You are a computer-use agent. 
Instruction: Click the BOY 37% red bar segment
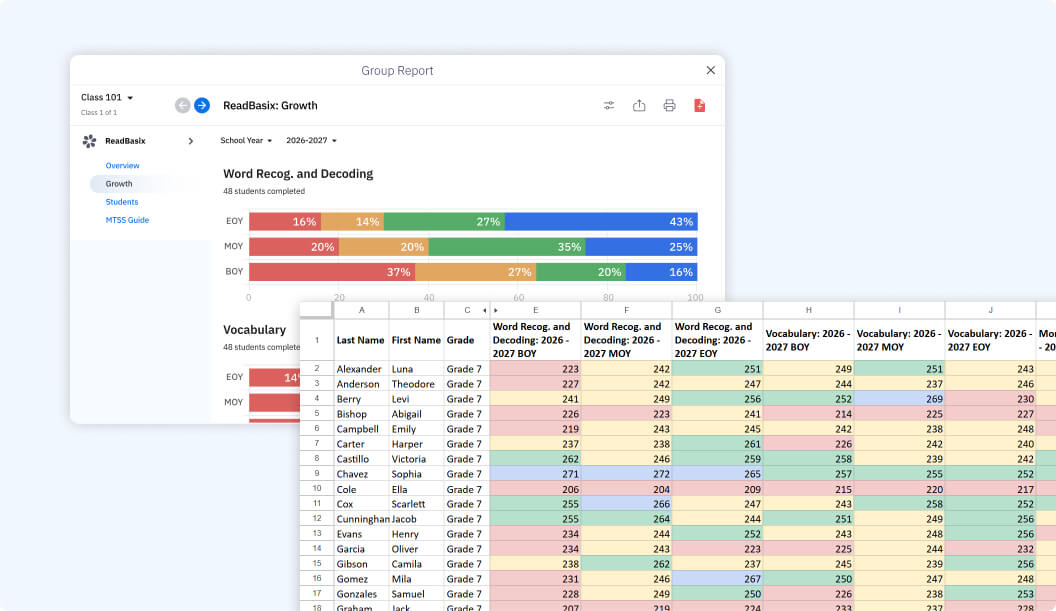[x=332, y=271]
